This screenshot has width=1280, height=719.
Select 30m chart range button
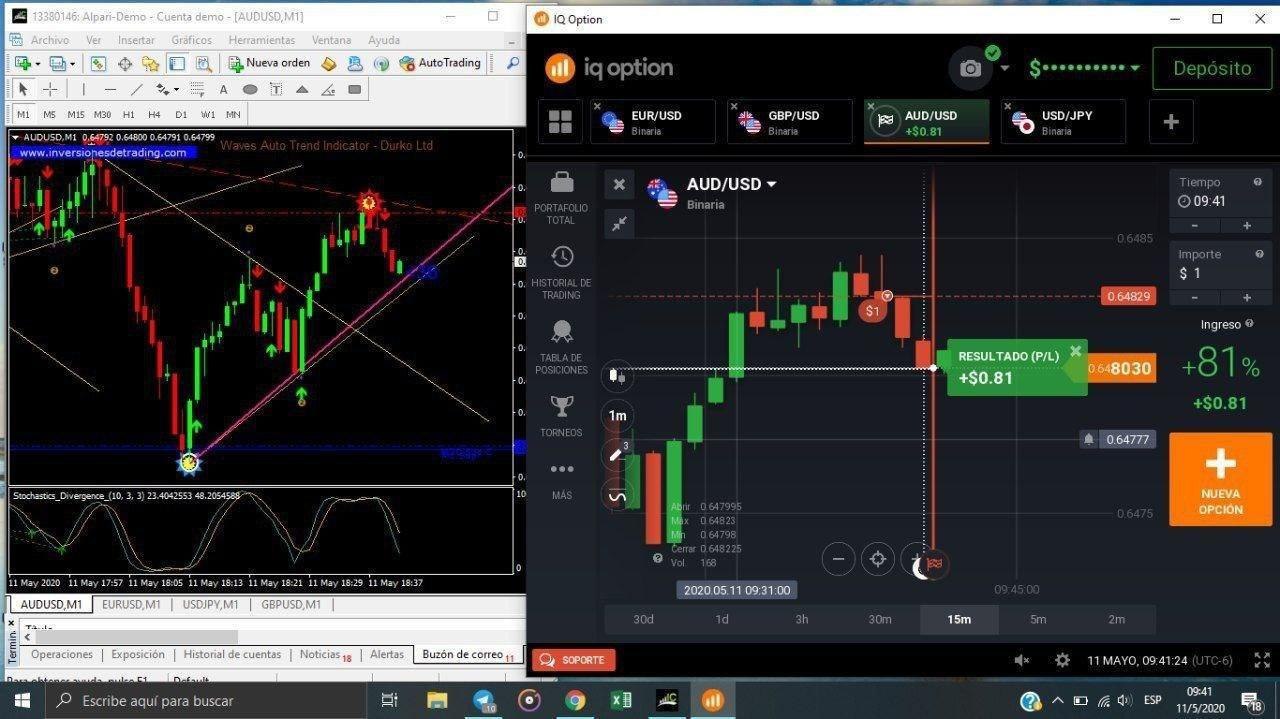[x=880, y=619]
